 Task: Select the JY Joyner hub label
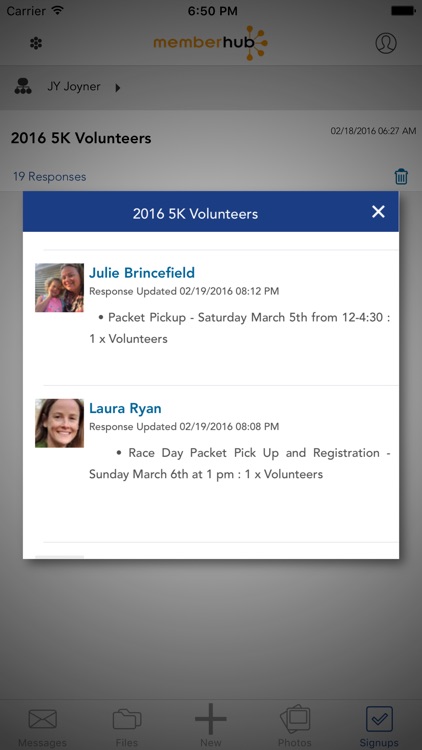pyautogui.click(x=74, y=87)
